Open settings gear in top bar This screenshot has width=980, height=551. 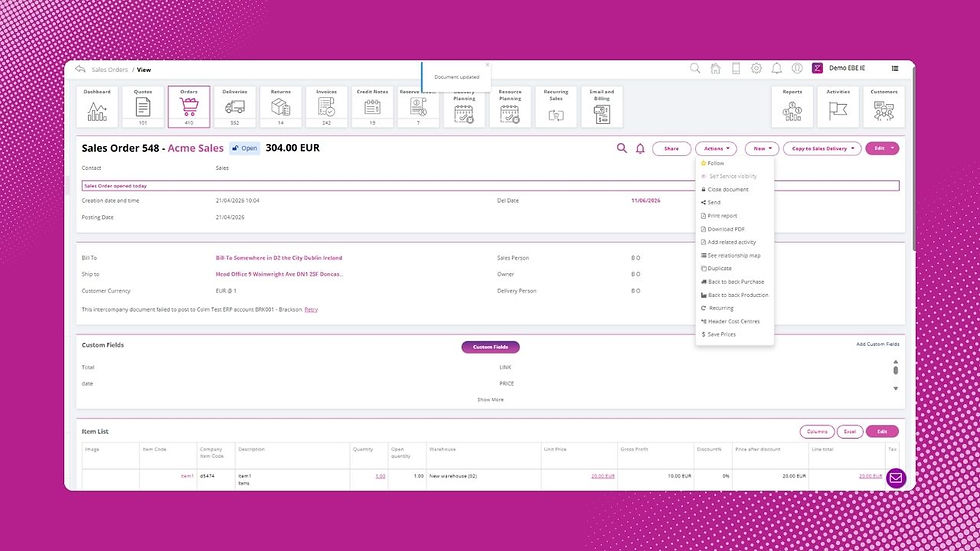756,68
